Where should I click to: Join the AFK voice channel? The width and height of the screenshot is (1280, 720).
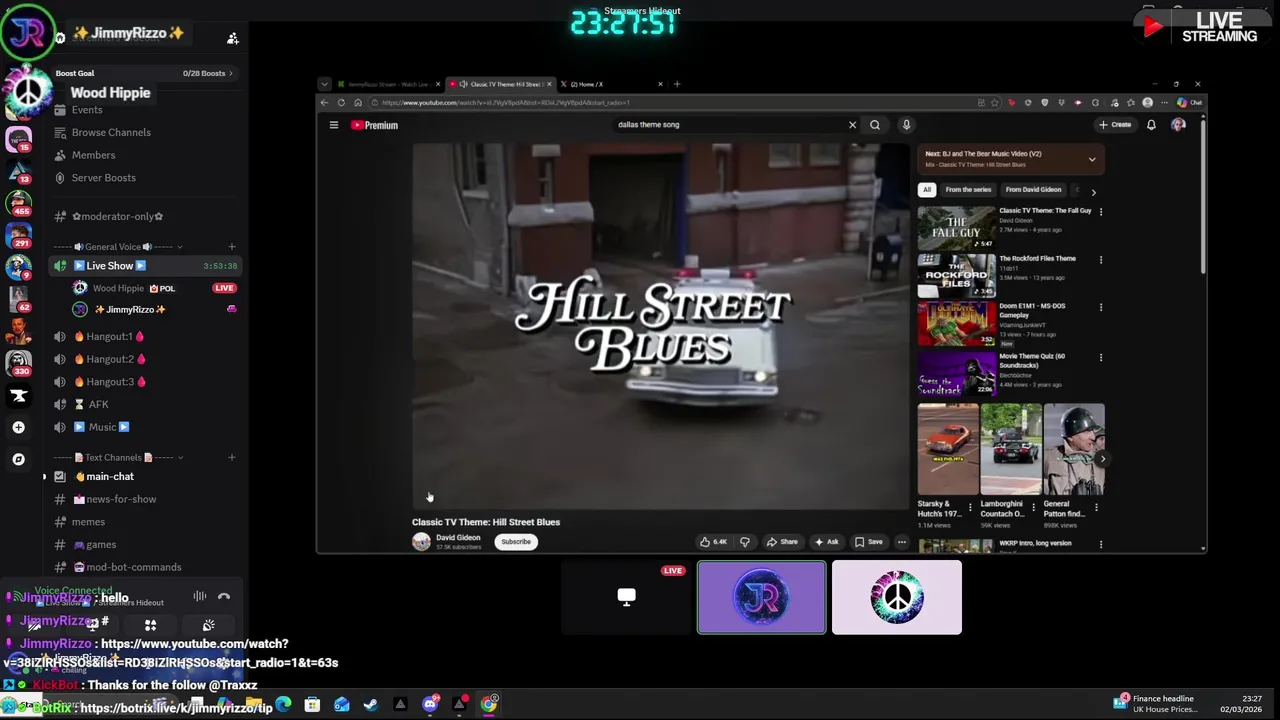98,404
